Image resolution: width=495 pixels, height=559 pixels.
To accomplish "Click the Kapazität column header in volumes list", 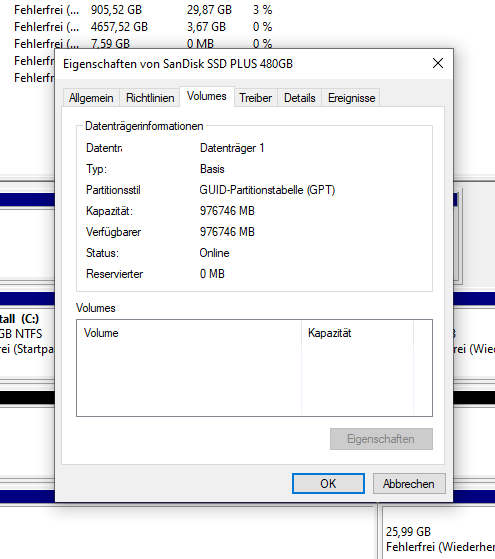I will pyautogui.click(x=357, y=333).
